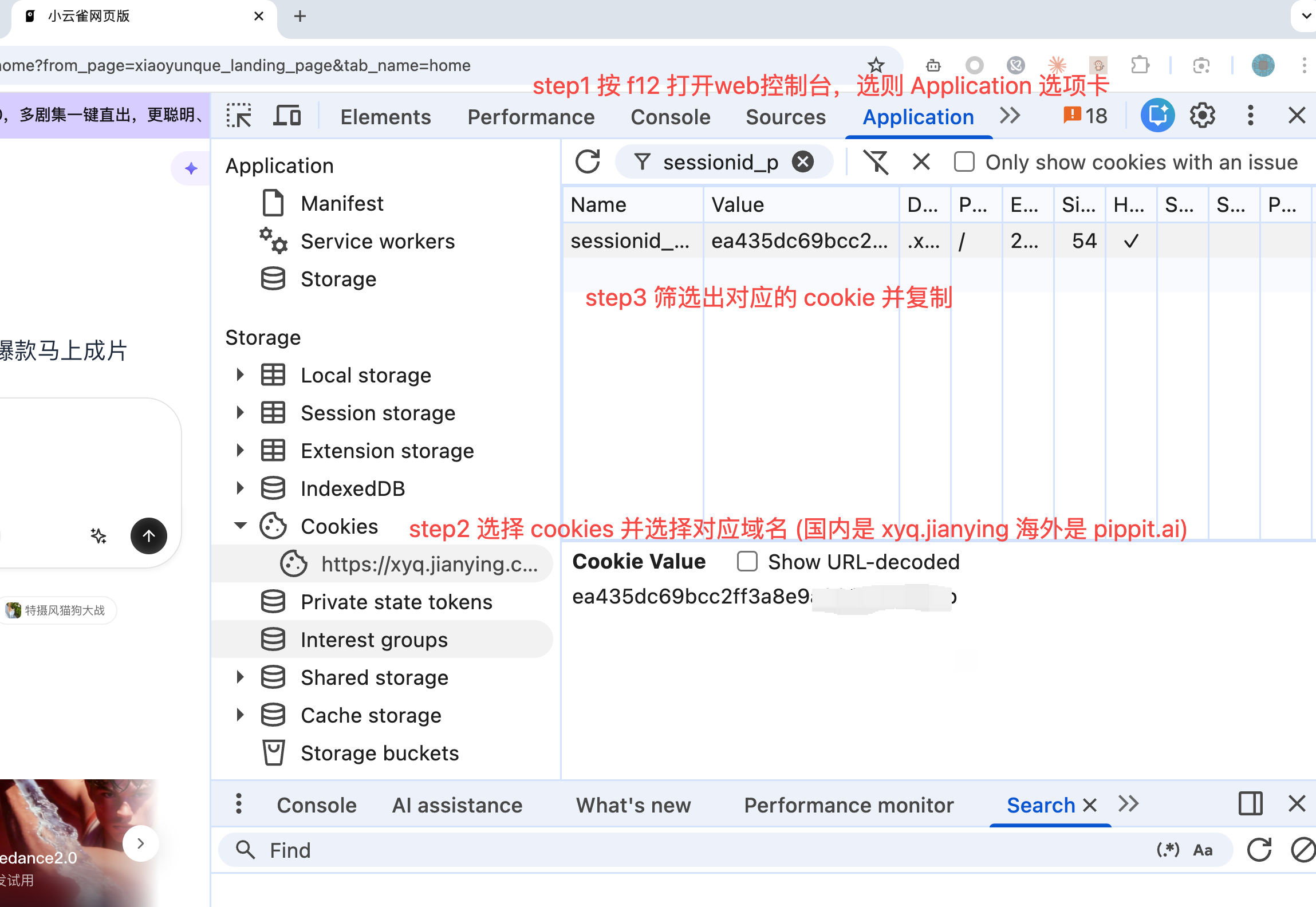The width and height of the screenshot is (1316, 907).
Task: Click the regex toggle in Find bar
Action: click(x=1167, y=850)
